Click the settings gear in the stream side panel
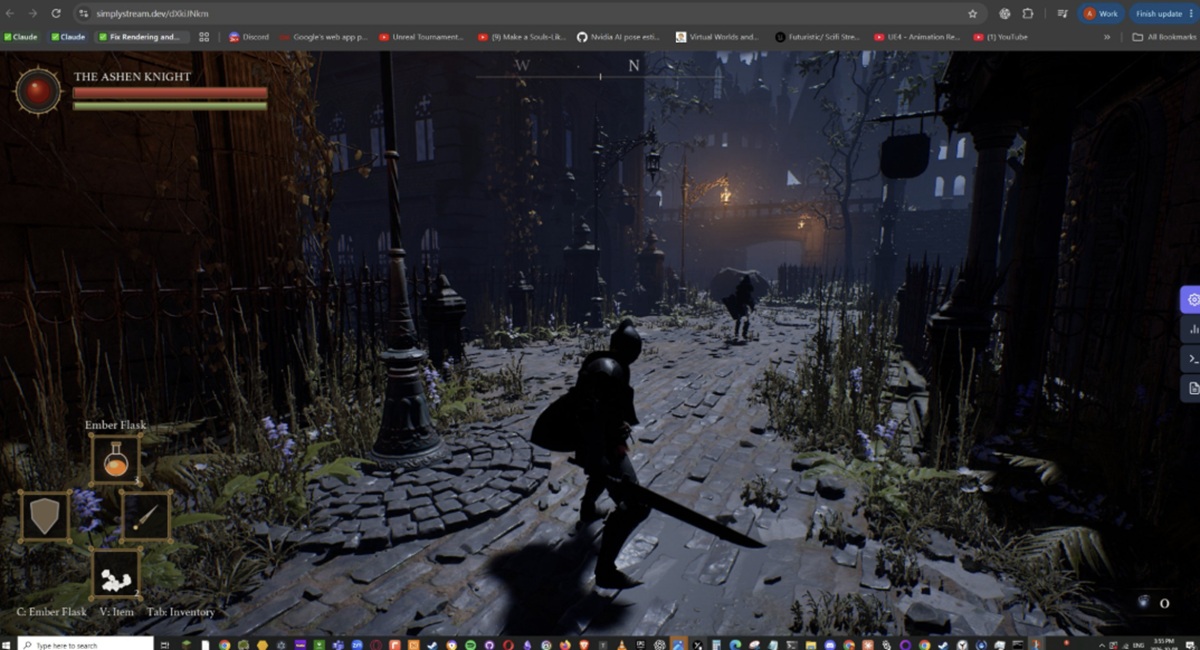This screenshot has width=1200, height=650. pyautogui.click(x=1191, y=299)
